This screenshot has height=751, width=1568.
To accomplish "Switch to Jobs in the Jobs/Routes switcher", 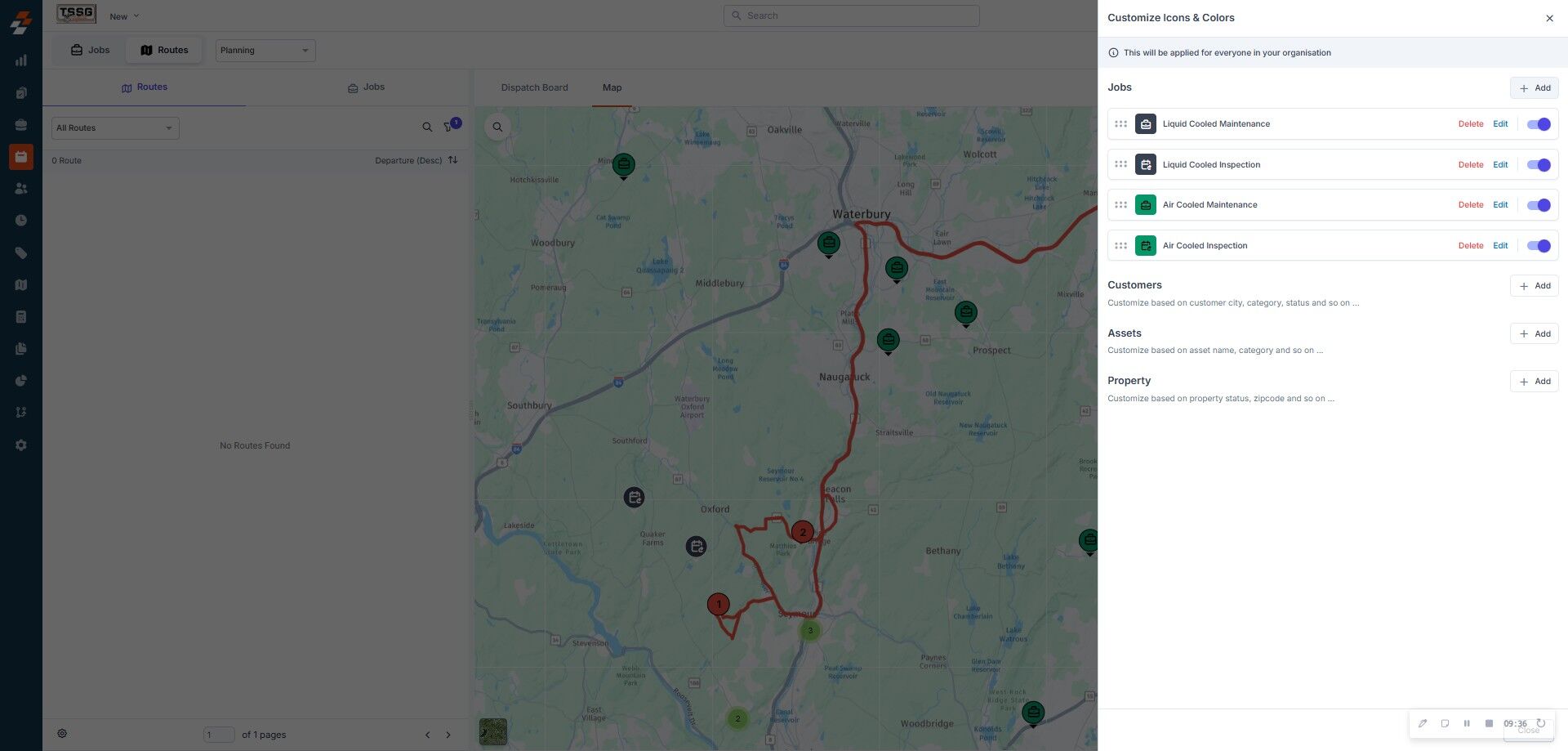I will (90, 51).
